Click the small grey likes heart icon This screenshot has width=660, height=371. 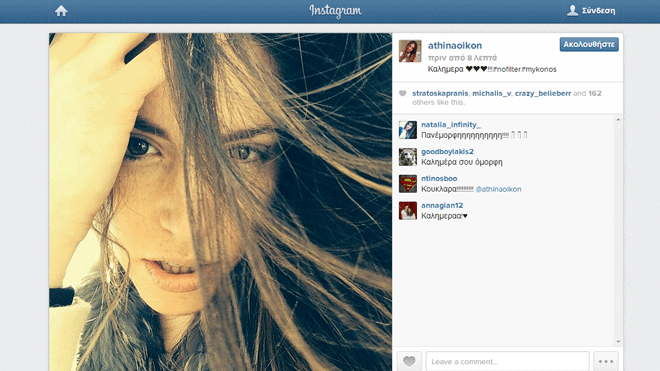pyautogui.click(x=402, y=93)
